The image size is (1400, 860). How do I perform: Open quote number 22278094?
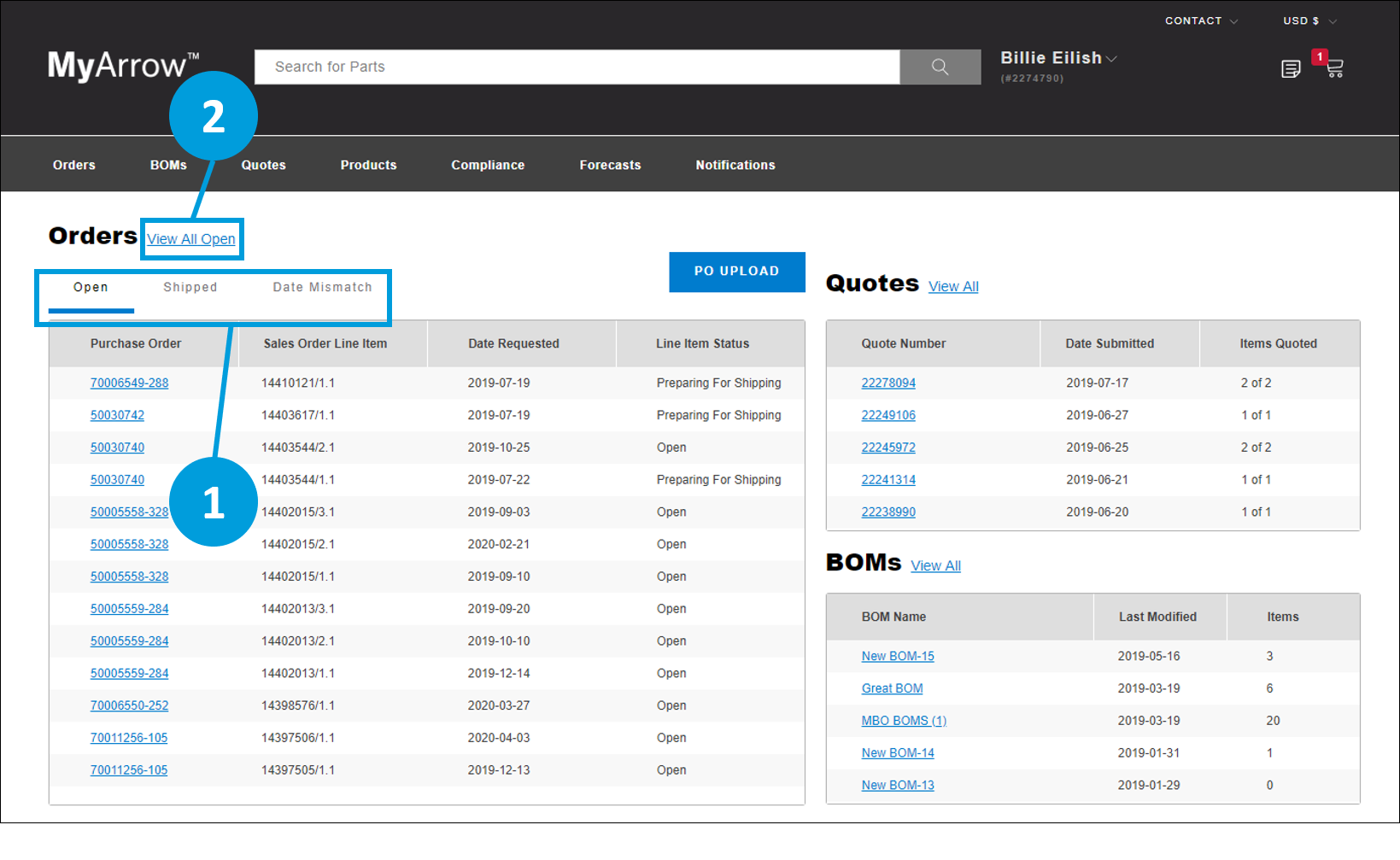(x=888, y=383)
